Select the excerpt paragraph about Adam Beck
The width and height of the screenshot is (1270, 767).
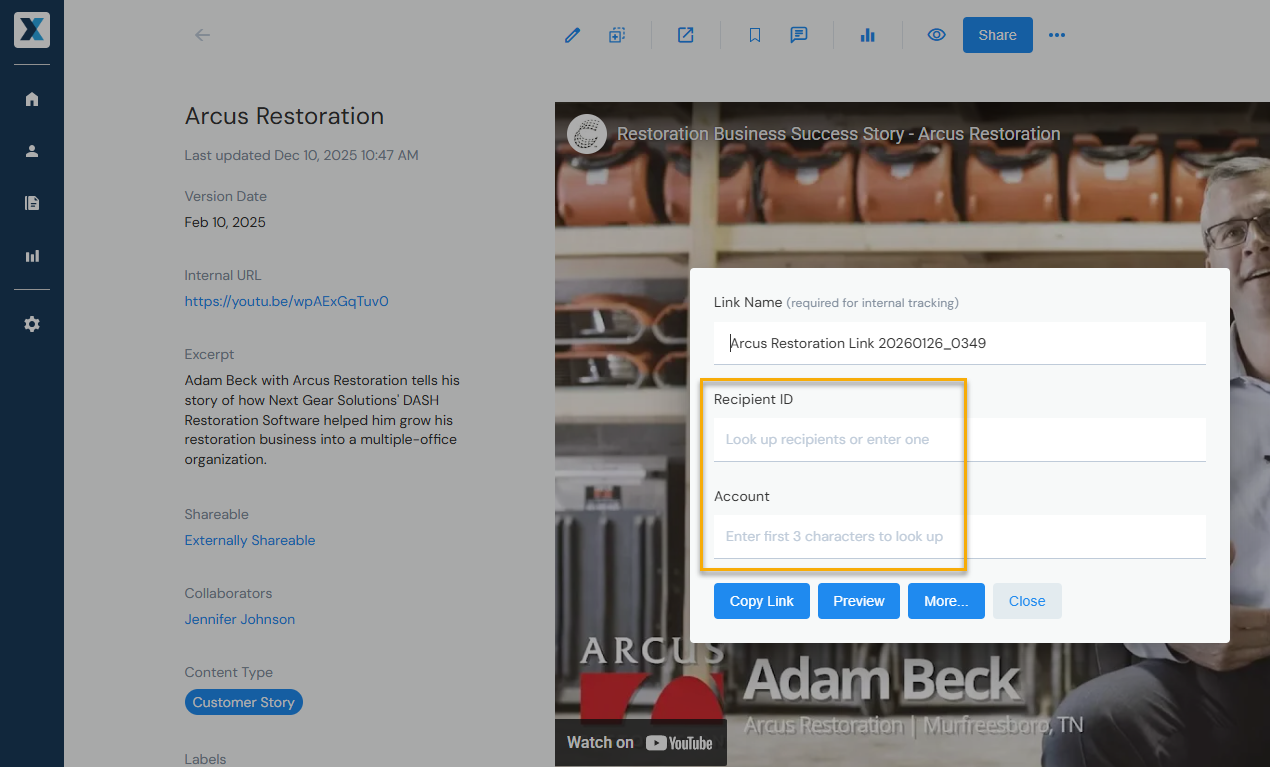(x=322, y=420)
